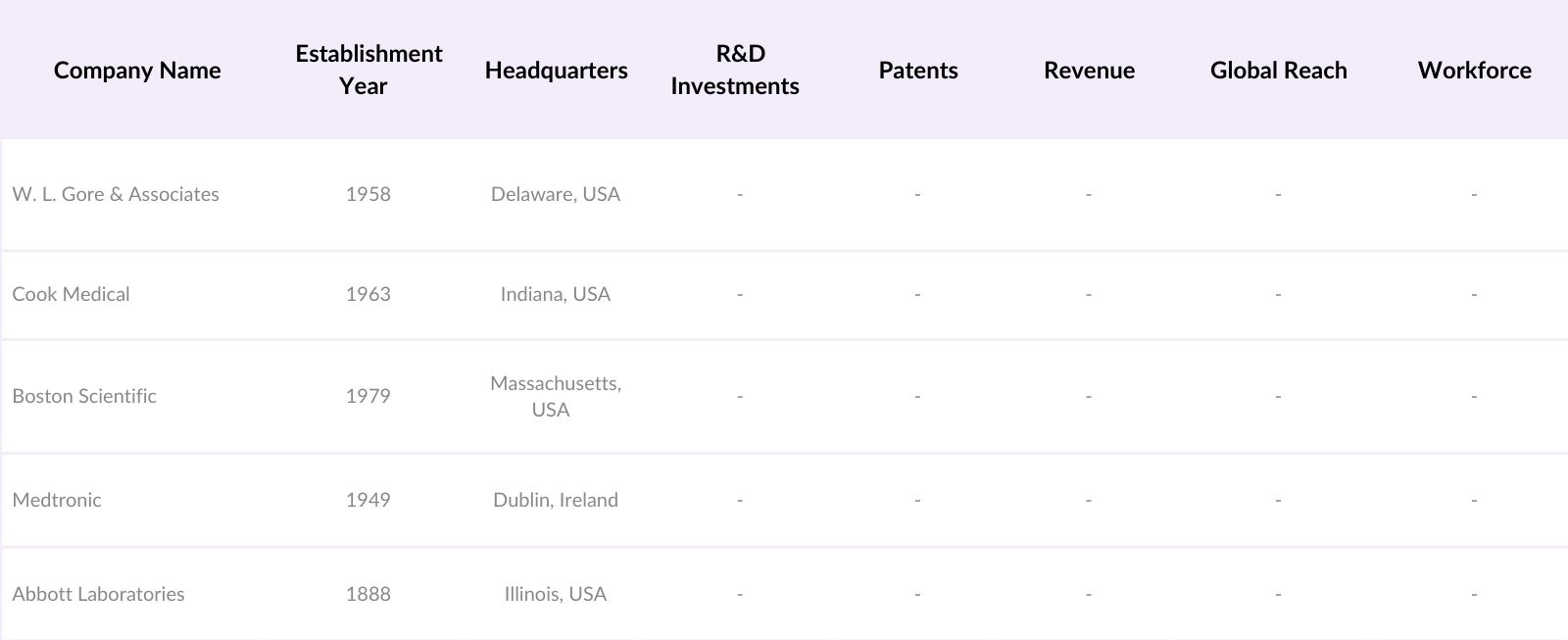
Task: Select the Cook Medical company name
Action: pyautogui.click(x=71, y=294)
